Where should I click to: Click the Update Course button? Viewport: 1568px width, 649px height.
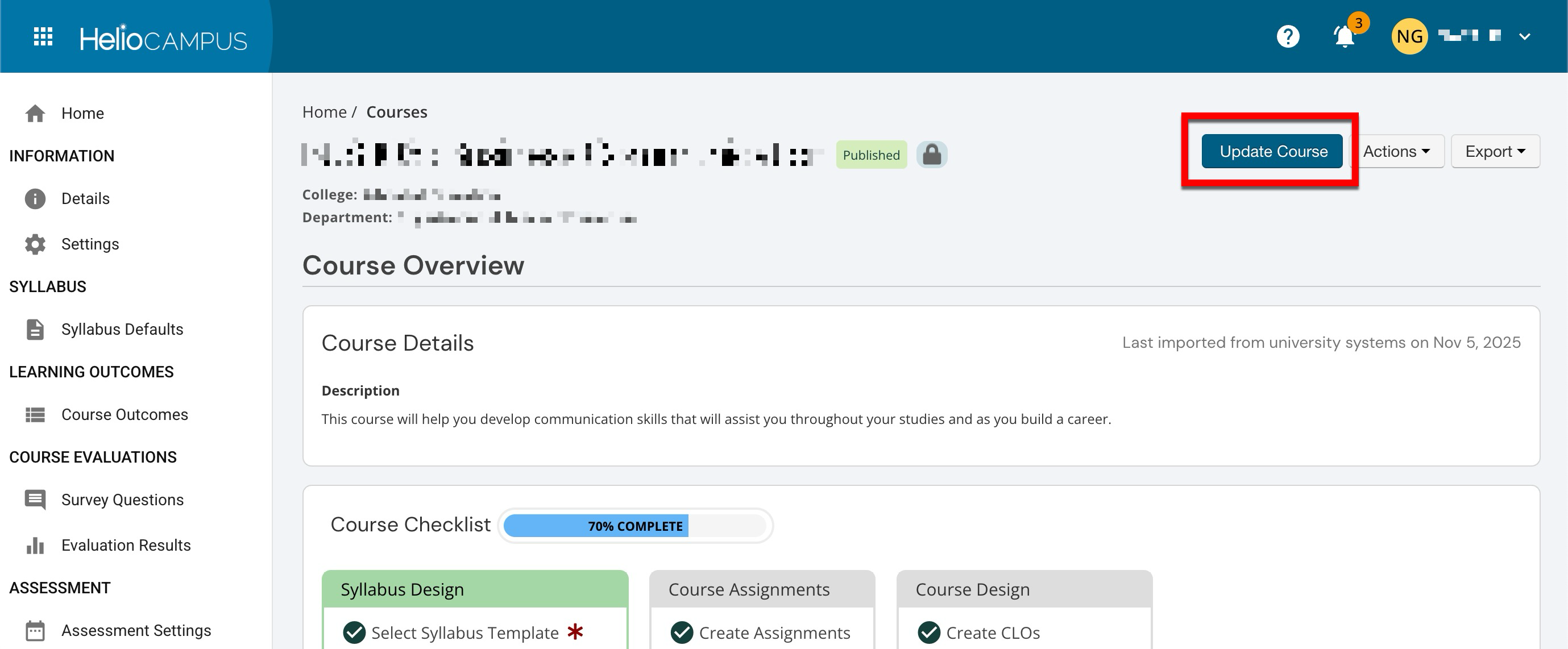pos(1272,152)
